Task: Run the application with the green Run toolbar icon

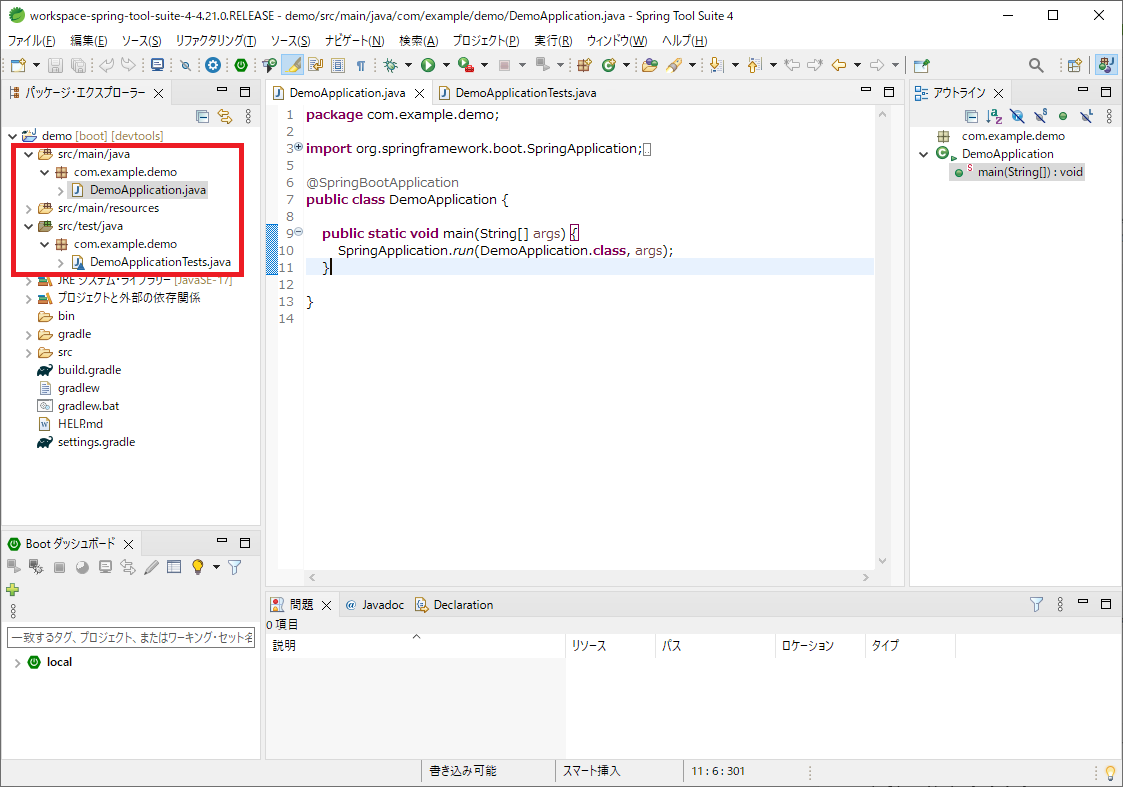Action: tap(427, 65)
